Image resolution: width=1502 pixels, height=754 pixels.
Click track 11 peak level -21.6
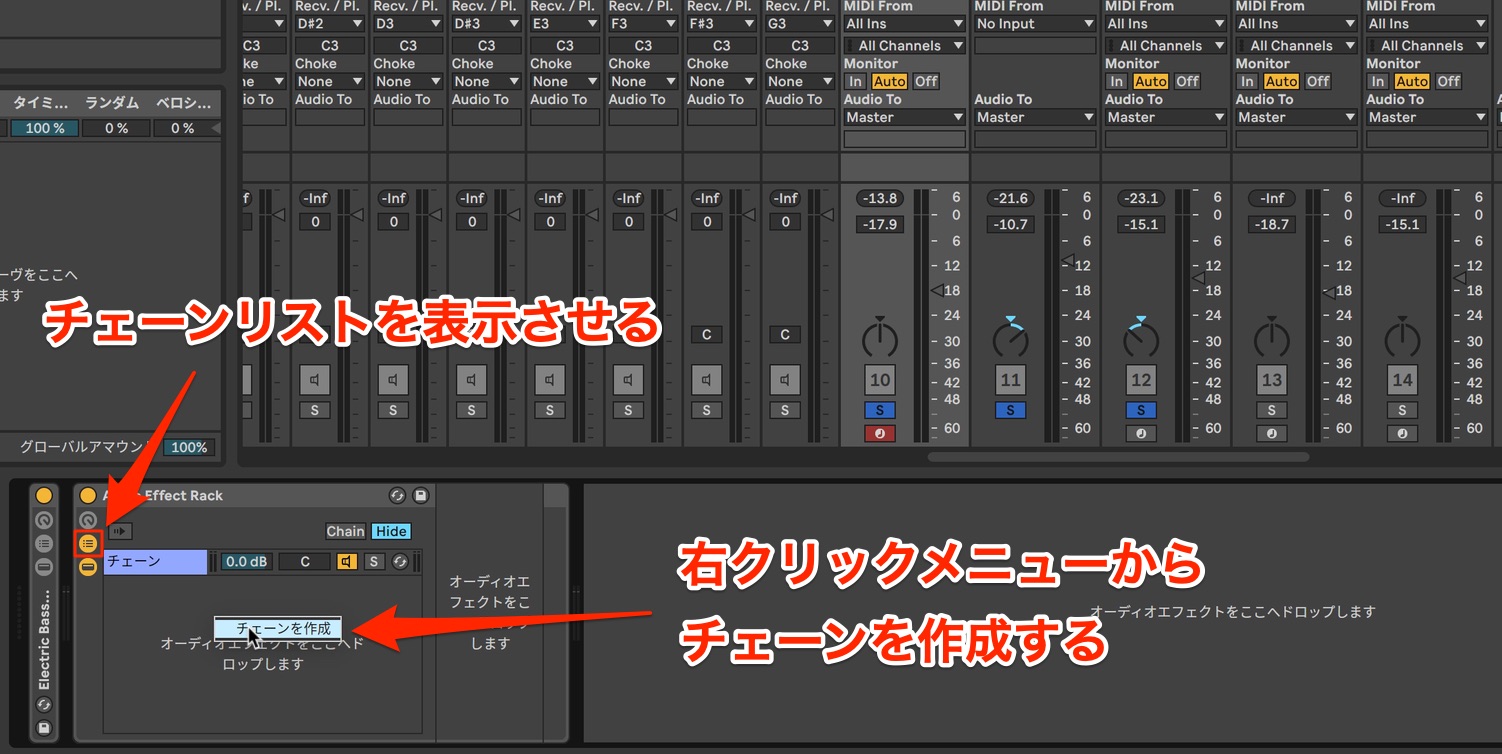(1010, 198)
